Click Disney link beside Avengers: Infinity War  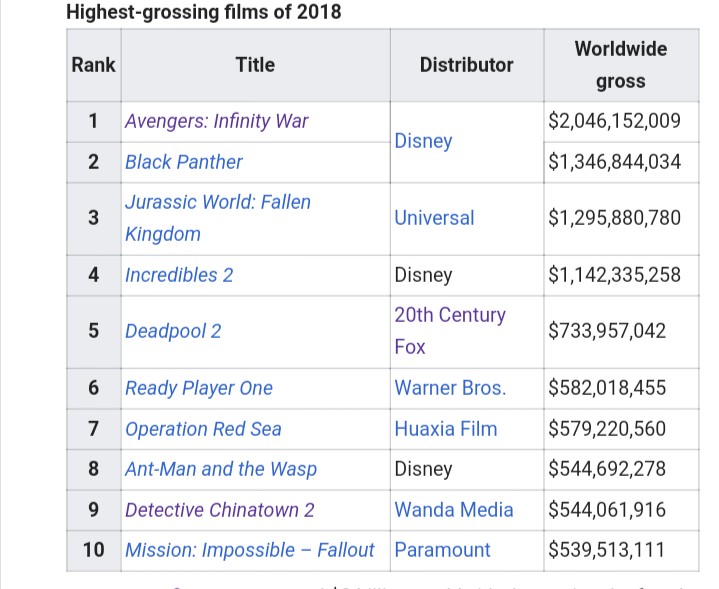(423, 141)
